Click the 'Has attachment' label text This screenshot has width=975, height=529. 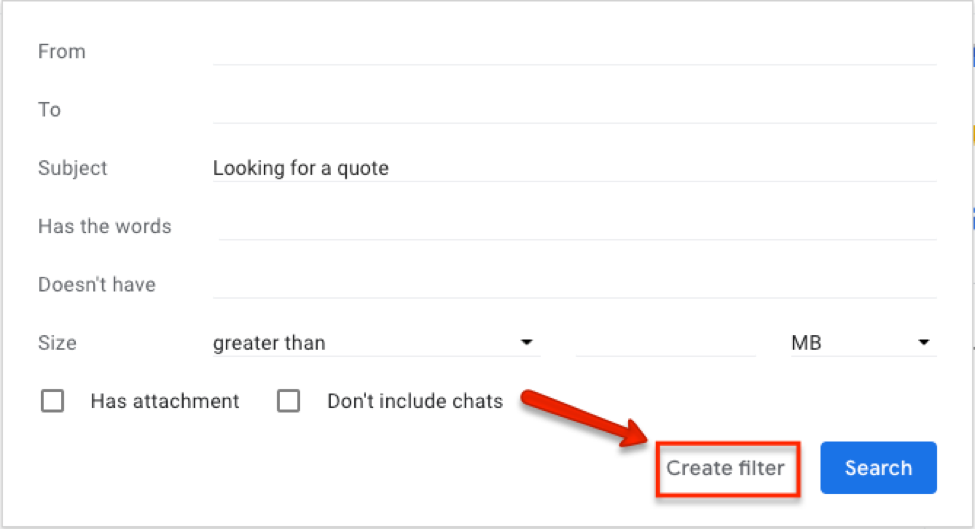click(x=165, y=401)
